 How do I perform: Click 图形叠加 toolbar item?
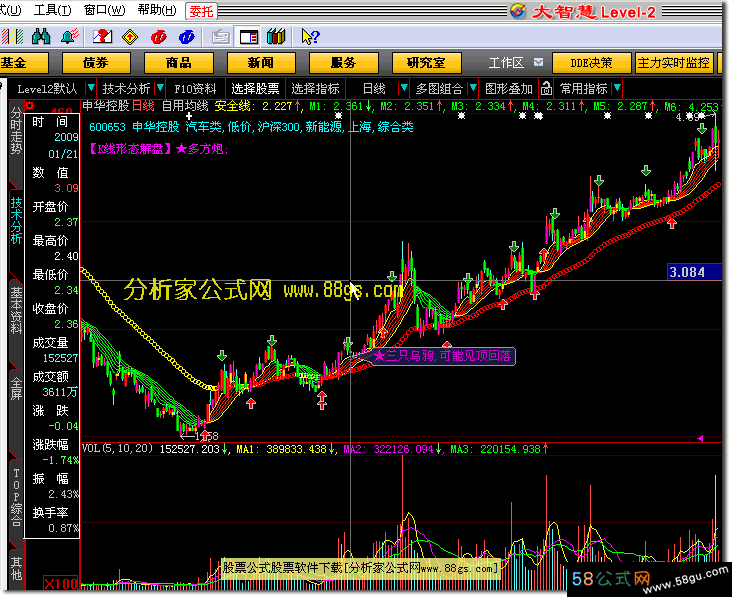[x=509, y=88]
